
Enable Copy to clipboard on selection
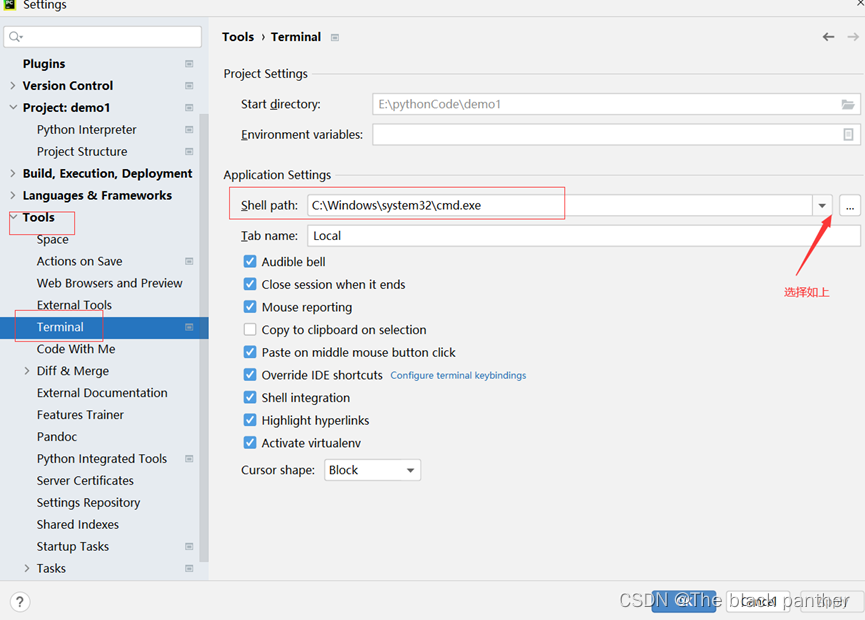(x=250, y=330)
